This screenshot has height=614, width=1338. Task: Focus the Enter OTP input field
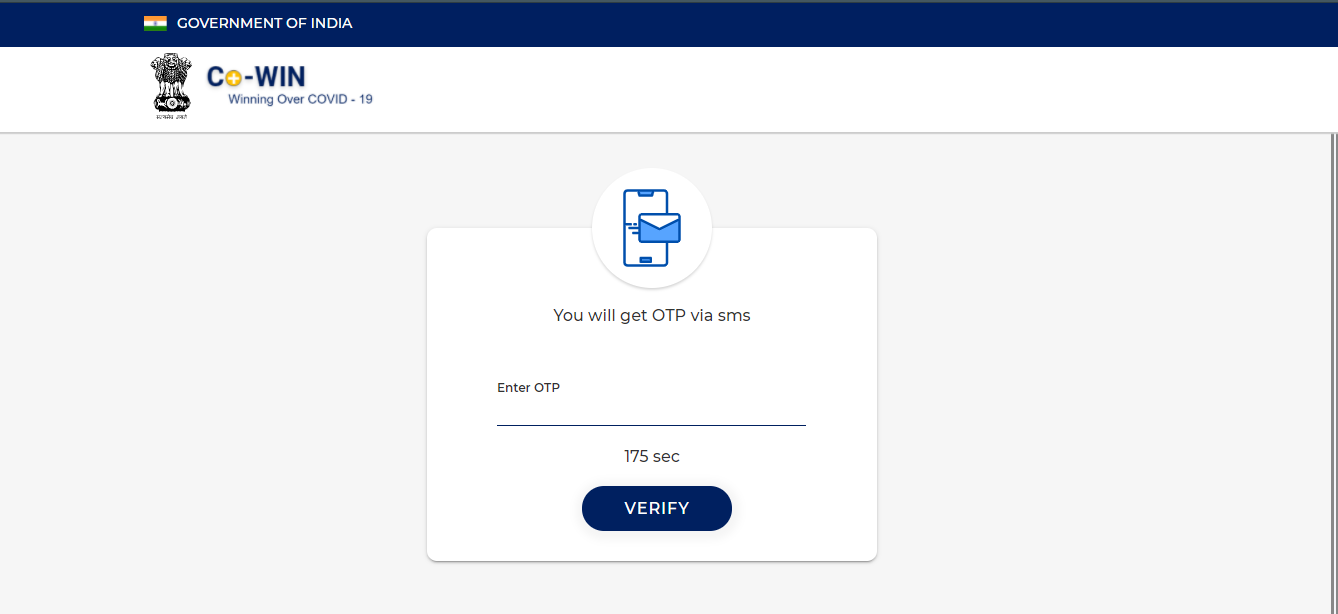tap(651, 410)
